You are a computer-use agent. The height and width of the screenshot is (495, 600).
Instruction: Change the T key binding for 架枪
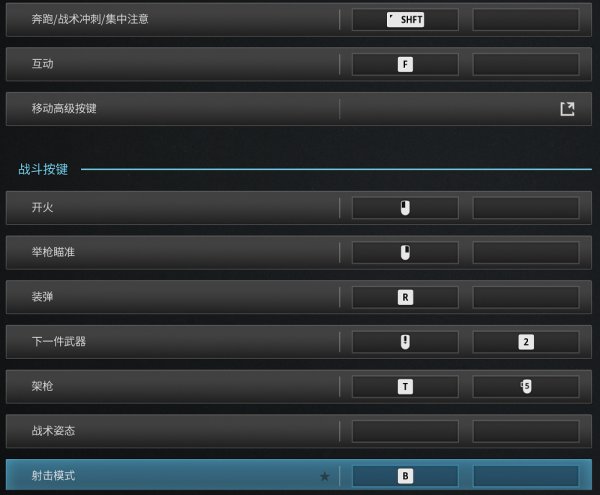click(405, 386)
